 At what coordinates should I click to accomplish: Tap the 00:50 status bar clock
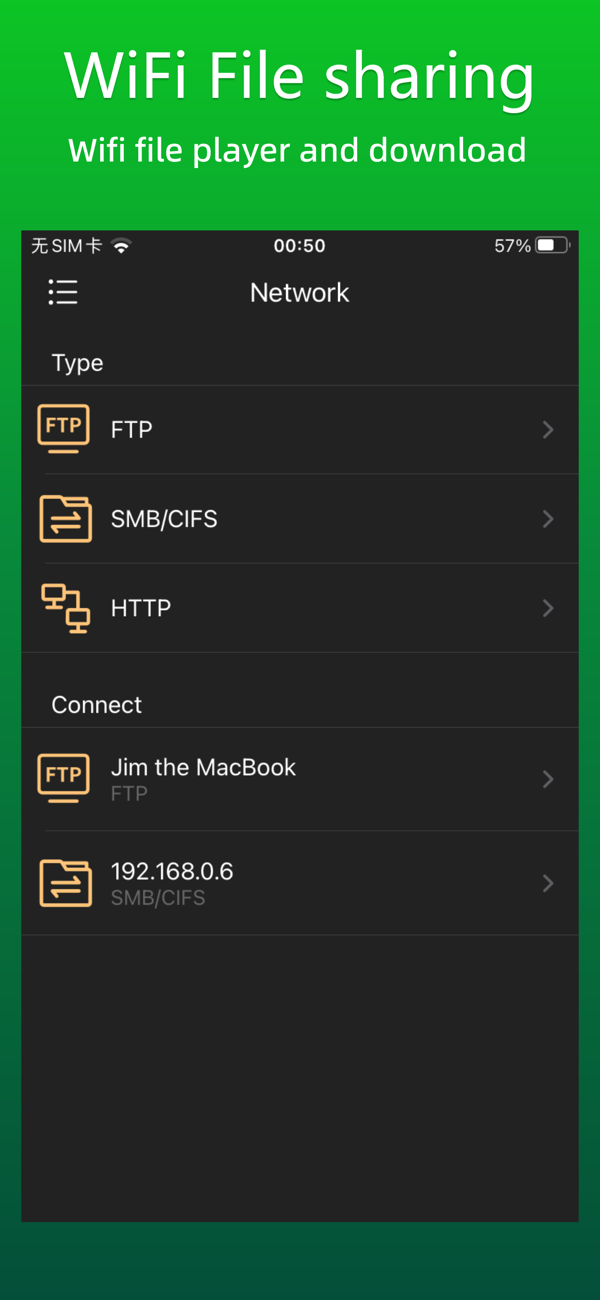click(x=299, y=246)
